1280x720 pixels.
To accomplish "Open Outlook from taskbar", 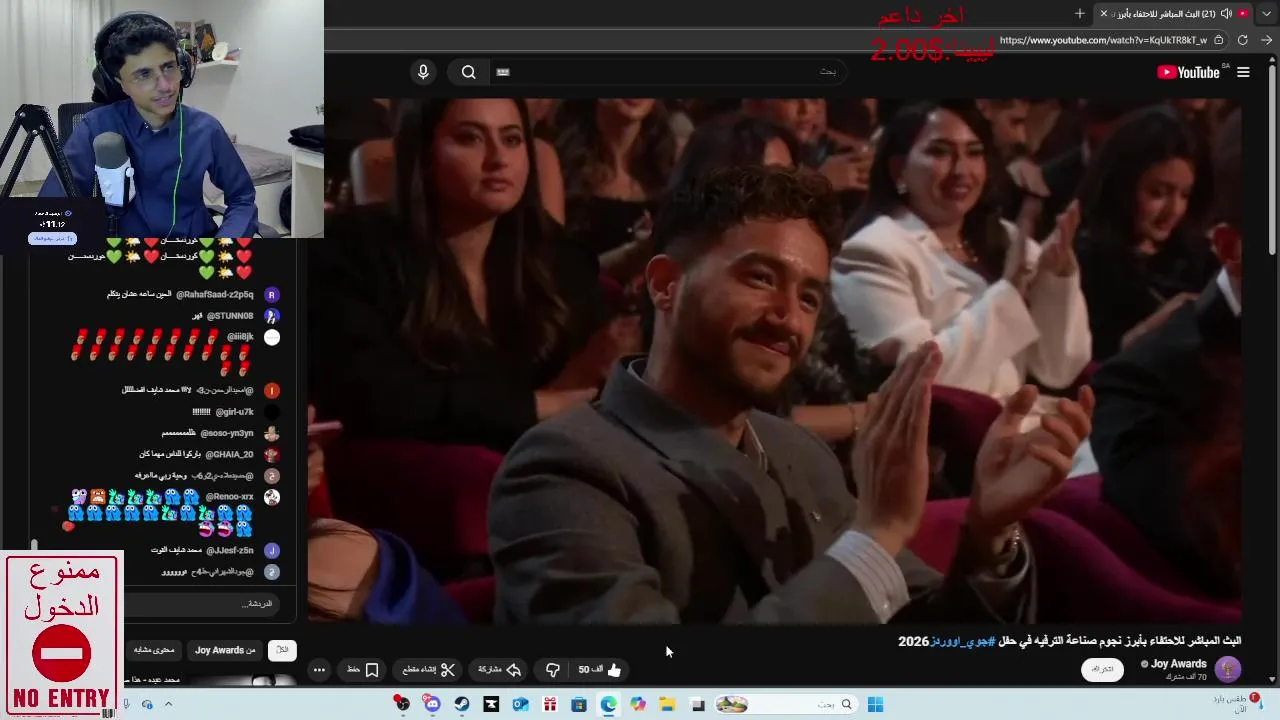I will (x=520, y=704).
